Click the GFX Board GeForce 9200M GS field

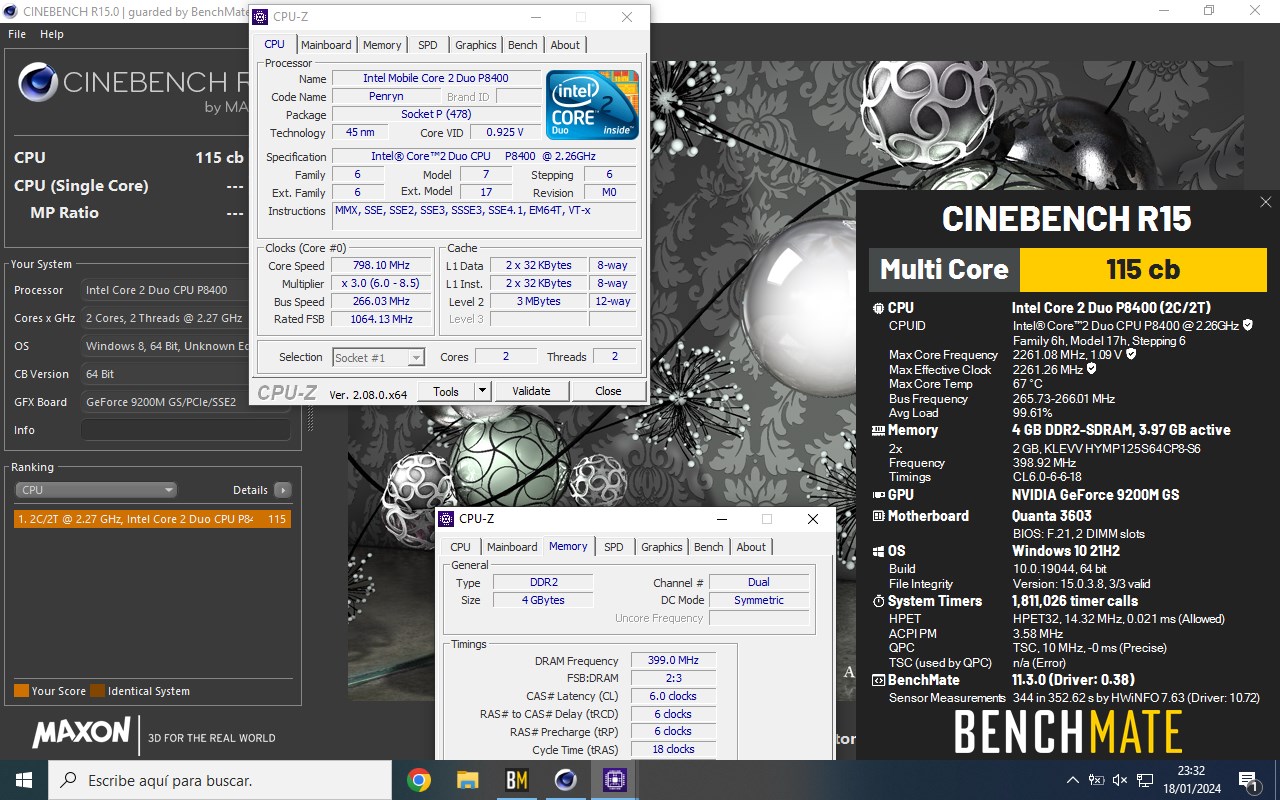165,402
